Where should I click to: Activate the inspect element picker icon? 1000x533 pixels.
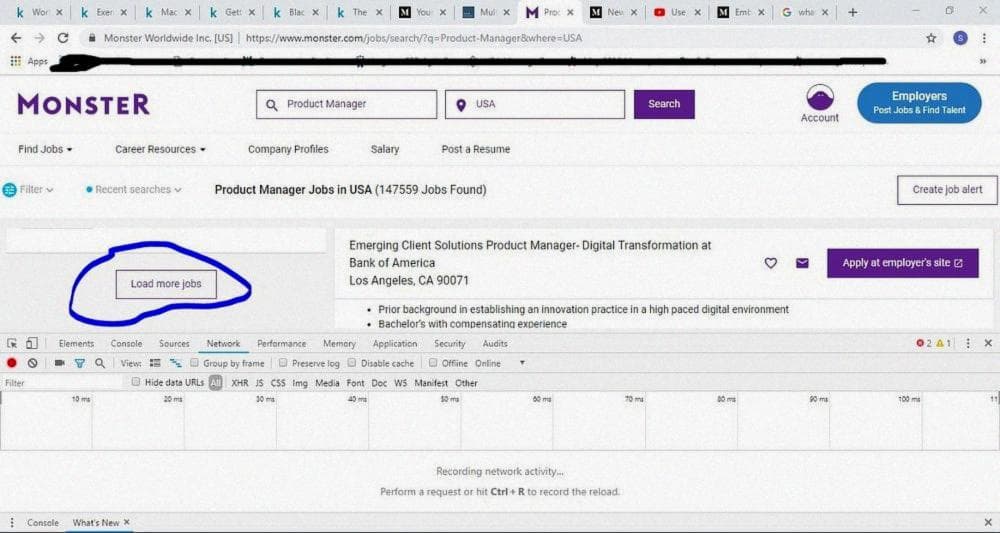(x=12, y=343)
